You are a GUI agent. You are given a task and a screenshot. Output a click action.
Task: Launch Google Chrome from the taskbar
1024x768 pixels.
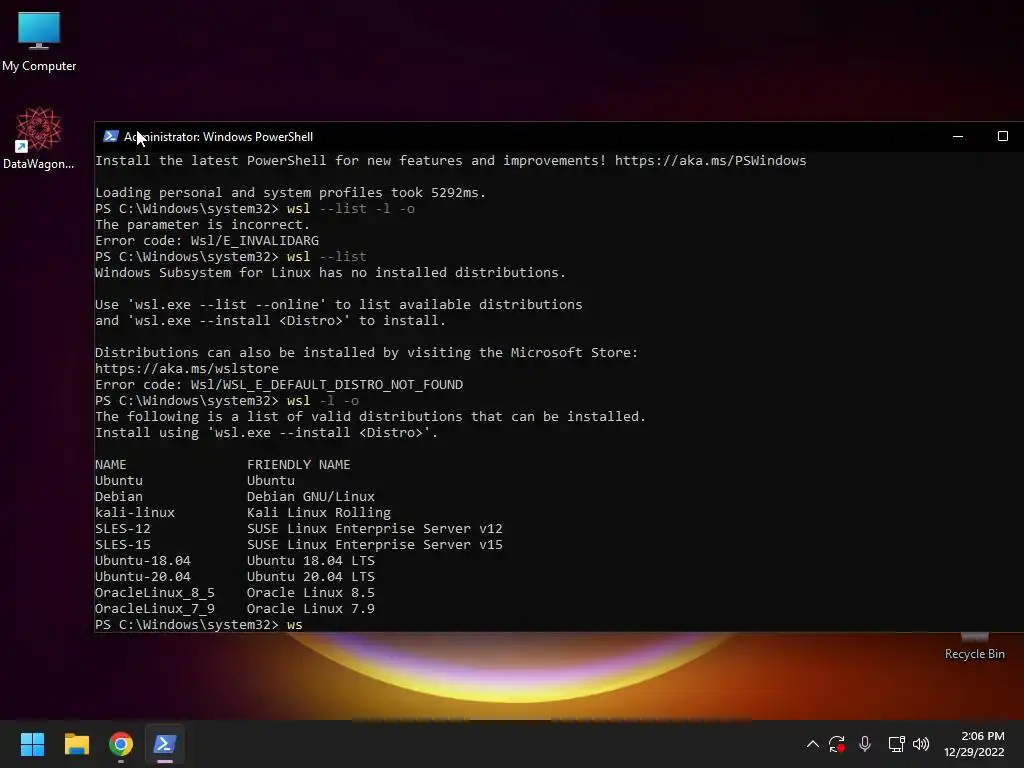[x=121, y=744]
